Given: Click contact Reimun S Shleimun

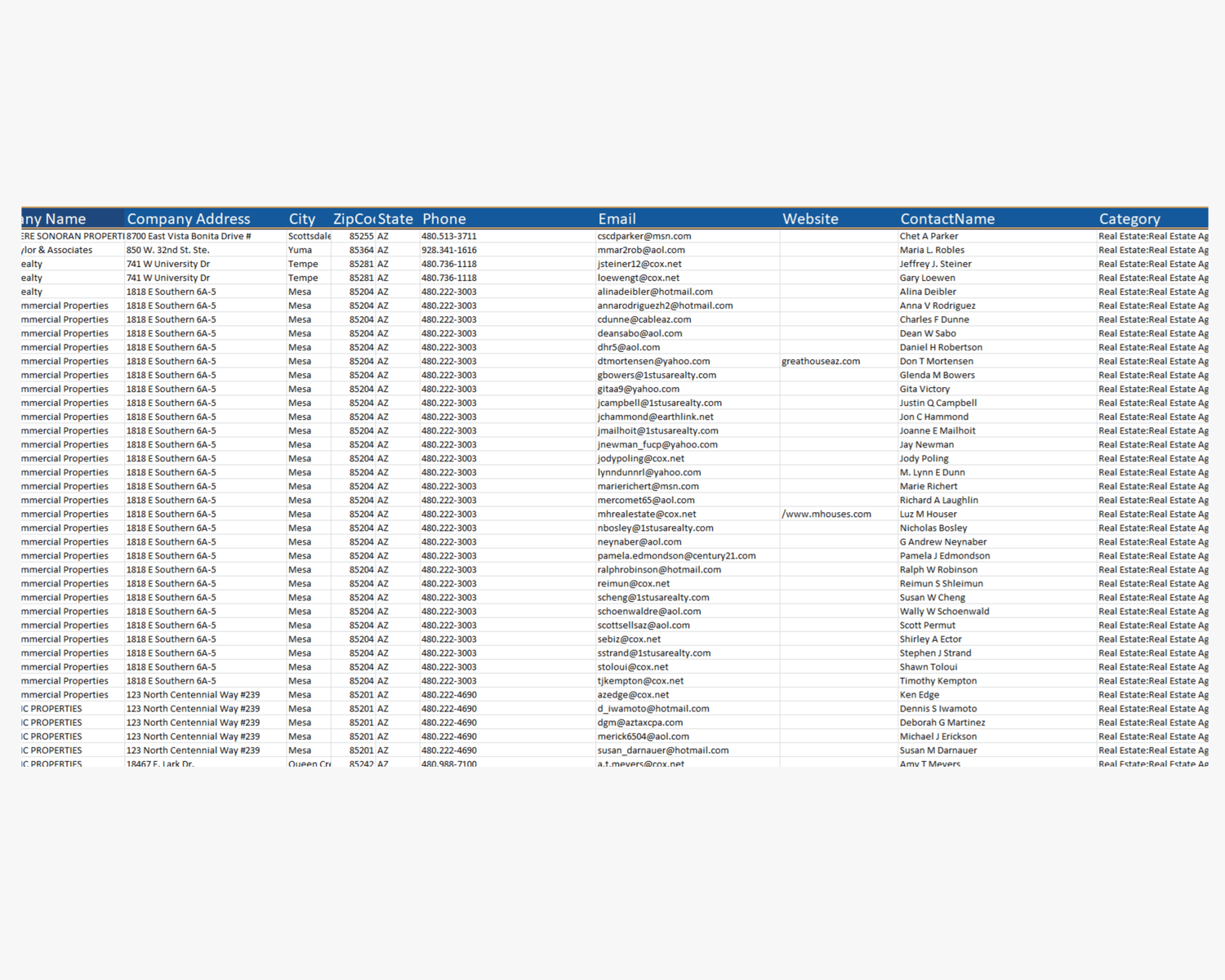Looking at the screenshot, I should coord(942,583).
